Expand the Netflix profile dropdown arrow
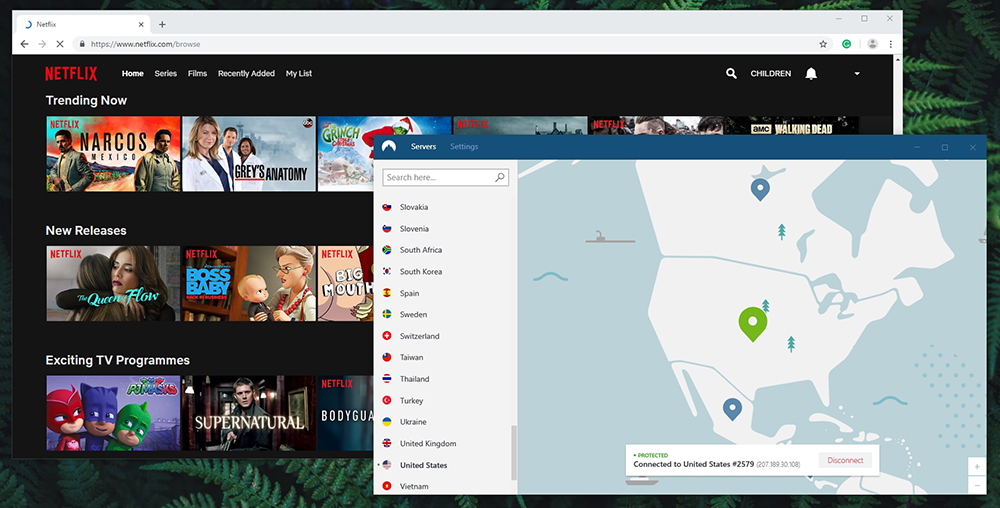This screenshot has width=1000, height=508. [857, 74]
